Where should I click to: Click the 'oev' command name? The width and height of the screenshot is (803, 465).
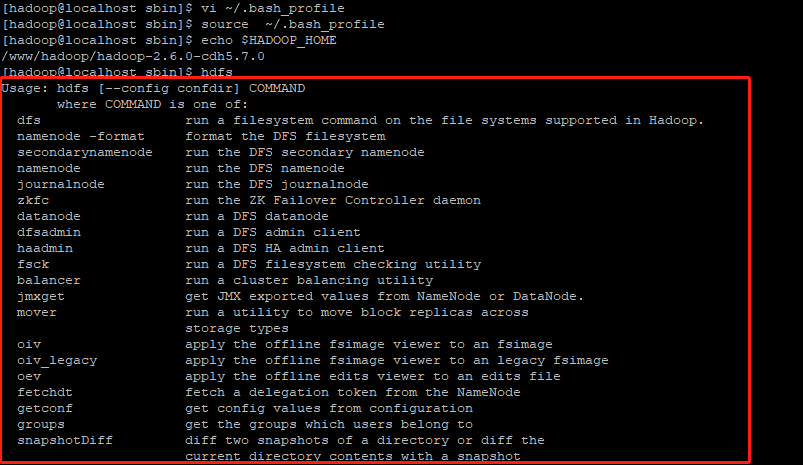[x=28, y=376]
